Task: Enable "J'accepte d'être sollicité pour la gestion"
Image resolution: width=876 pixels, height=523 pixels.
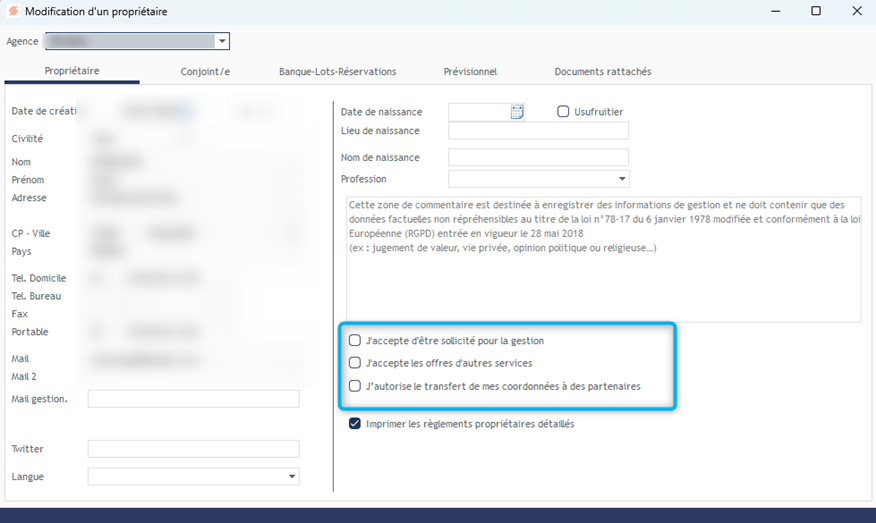Action: pos(355,341)
